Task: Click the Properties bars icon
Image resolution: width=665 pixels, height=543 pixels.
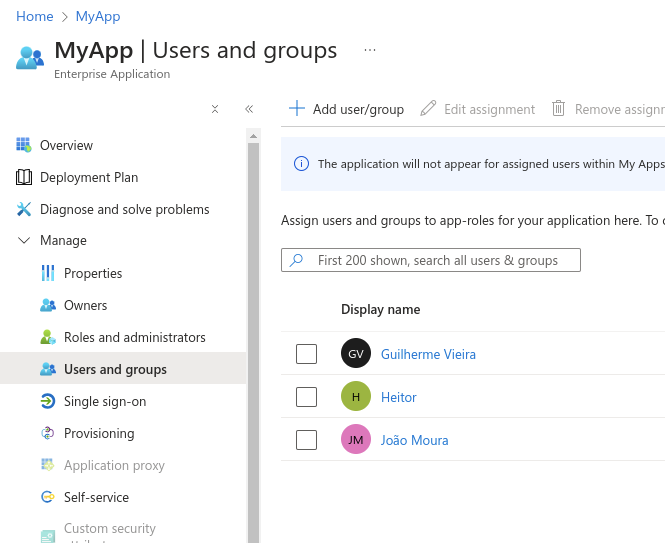Action: coord(48,273)
